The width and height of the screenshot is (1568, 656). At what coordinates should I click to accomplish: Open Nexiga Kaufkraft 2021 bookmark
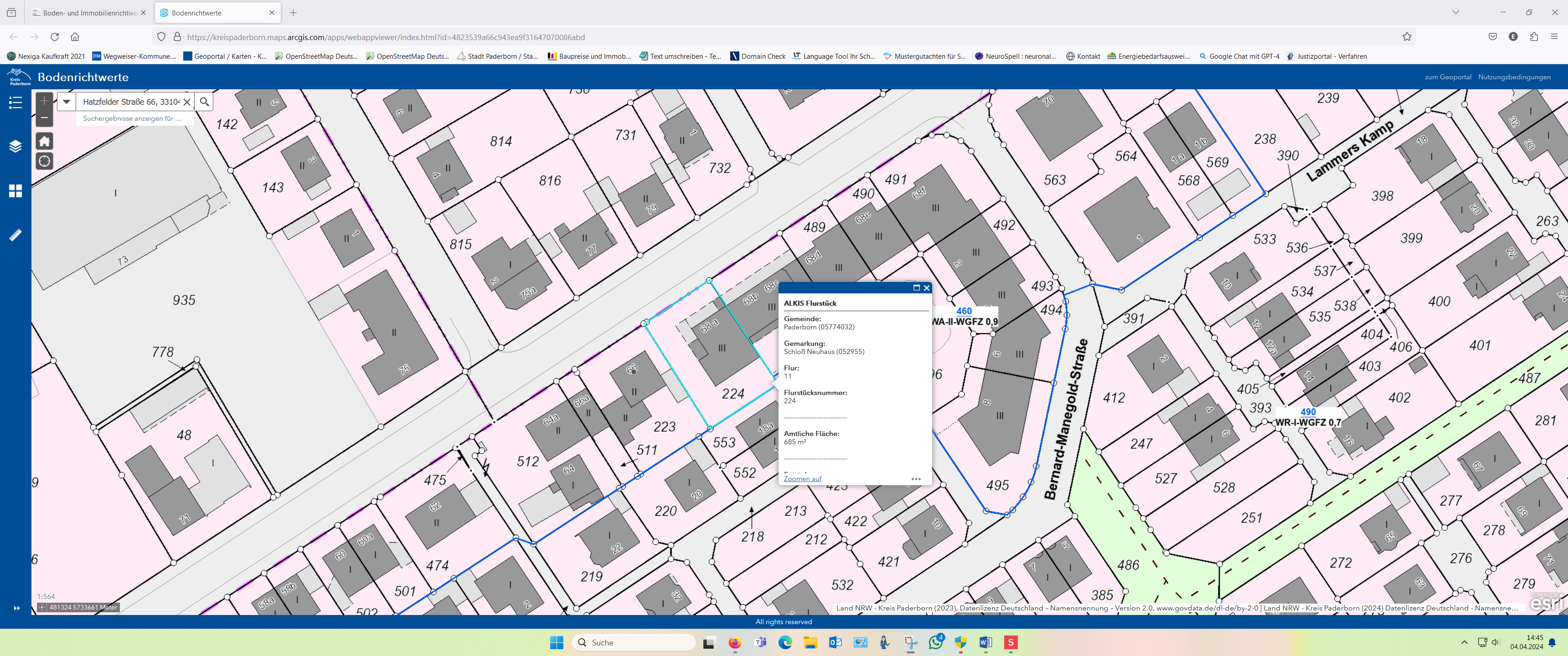click(x=46, y=56)
